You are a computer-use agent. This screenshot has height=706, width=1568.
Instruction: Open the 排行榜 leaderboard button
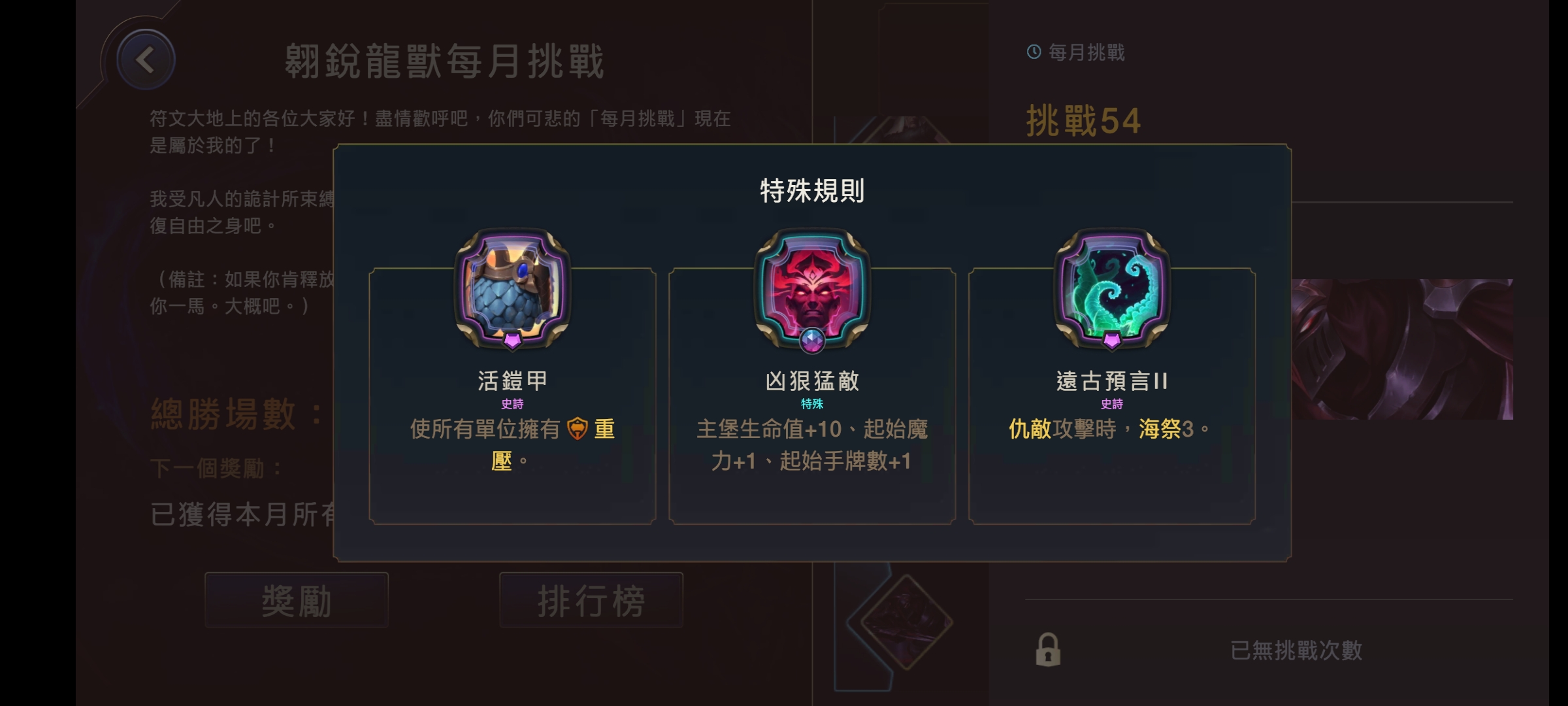pyautogui.click(x=591, y=600)
